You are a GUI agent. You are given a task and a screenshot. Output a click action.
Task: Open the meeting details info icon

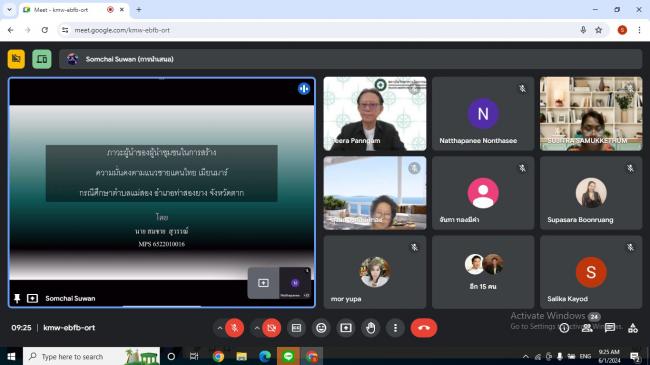click(564, 328)
